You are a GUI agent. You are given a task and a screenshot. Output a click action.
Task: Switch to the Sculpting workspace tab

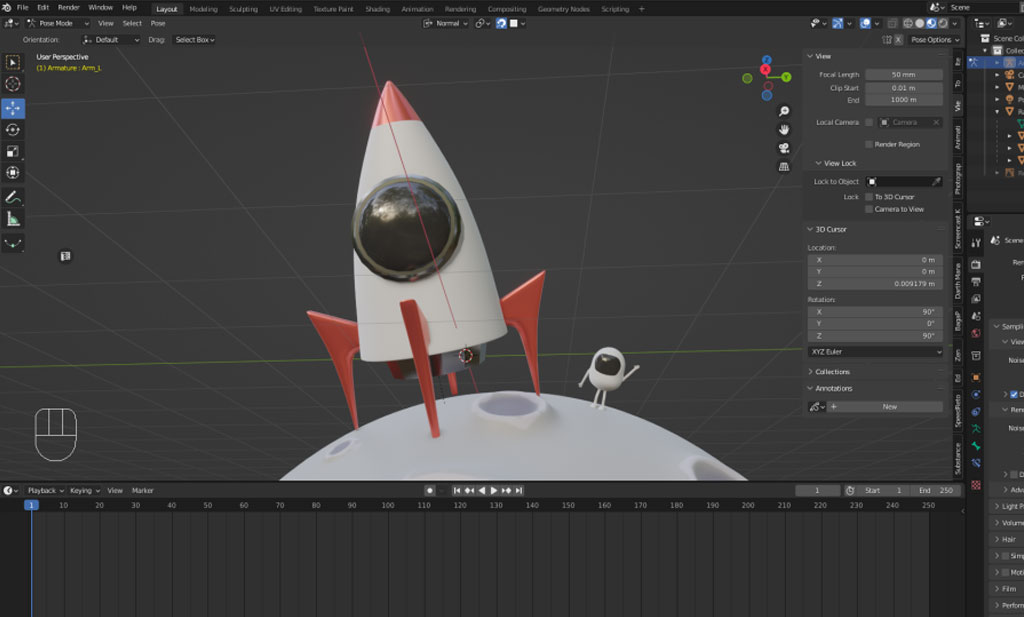(x=243, y=9)
